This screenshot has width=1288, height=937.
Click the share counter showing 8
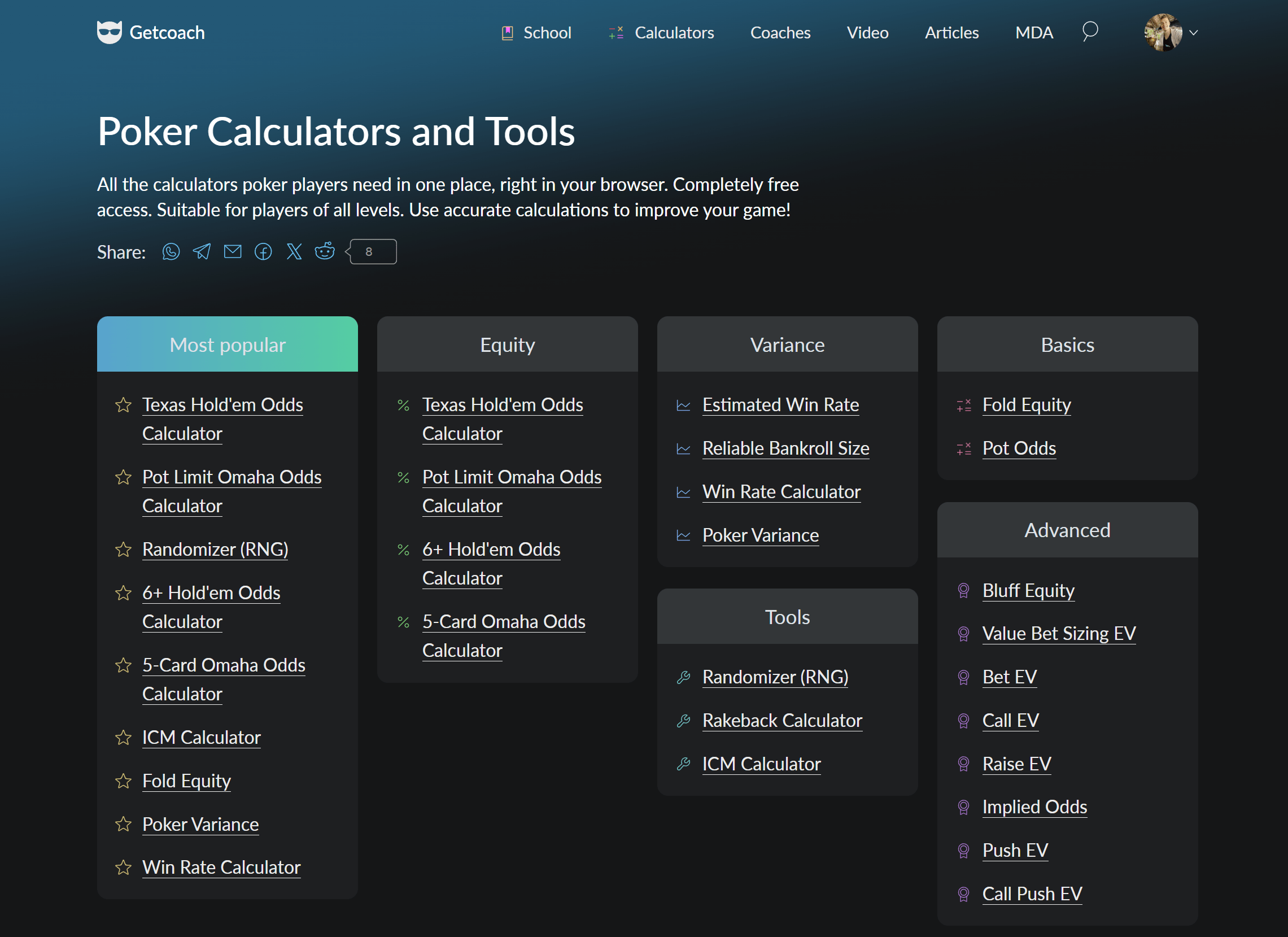(x=370, y=251)
